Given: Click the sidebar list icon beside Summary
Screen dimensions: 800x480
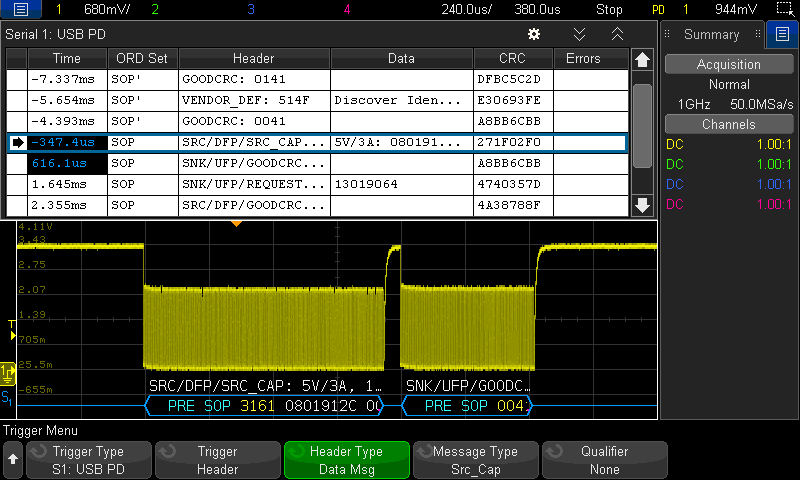Looking at the screenshot, I should 781,35.
